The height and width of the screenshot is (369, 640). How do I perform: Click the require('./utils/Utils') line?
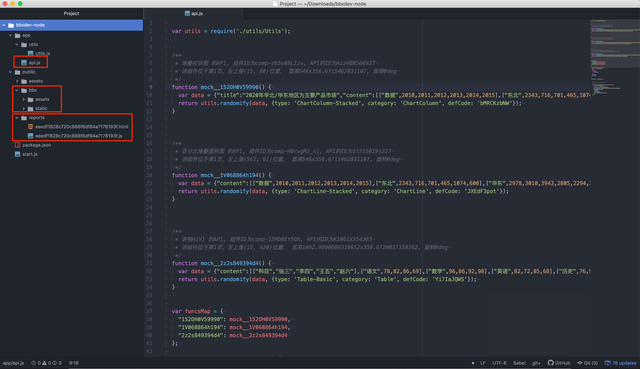click(231, 31)
